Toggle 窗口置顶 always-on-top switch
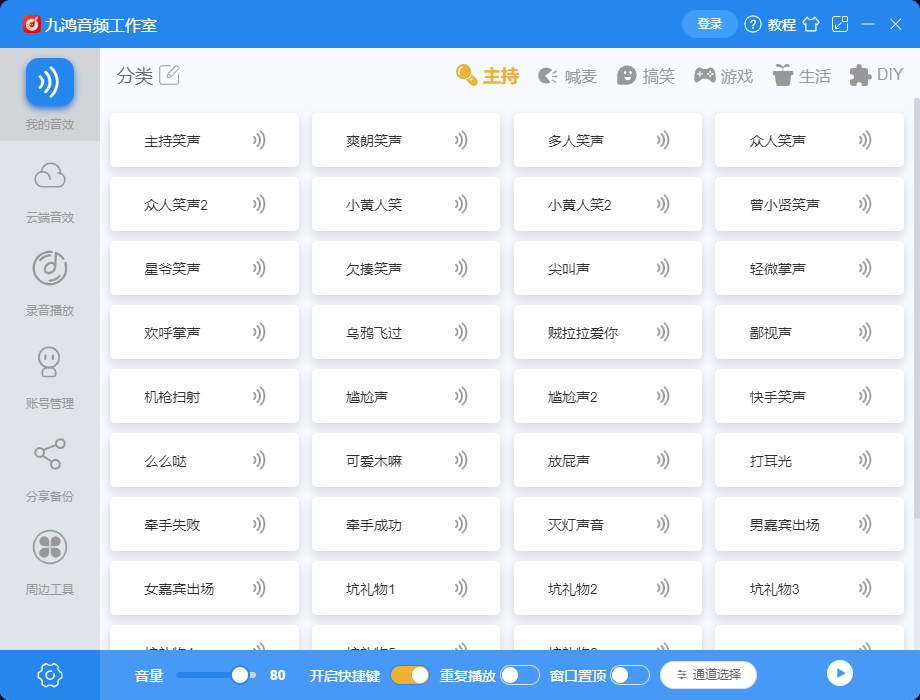Screen dimensions: 920x700 [x=630, y=675]
